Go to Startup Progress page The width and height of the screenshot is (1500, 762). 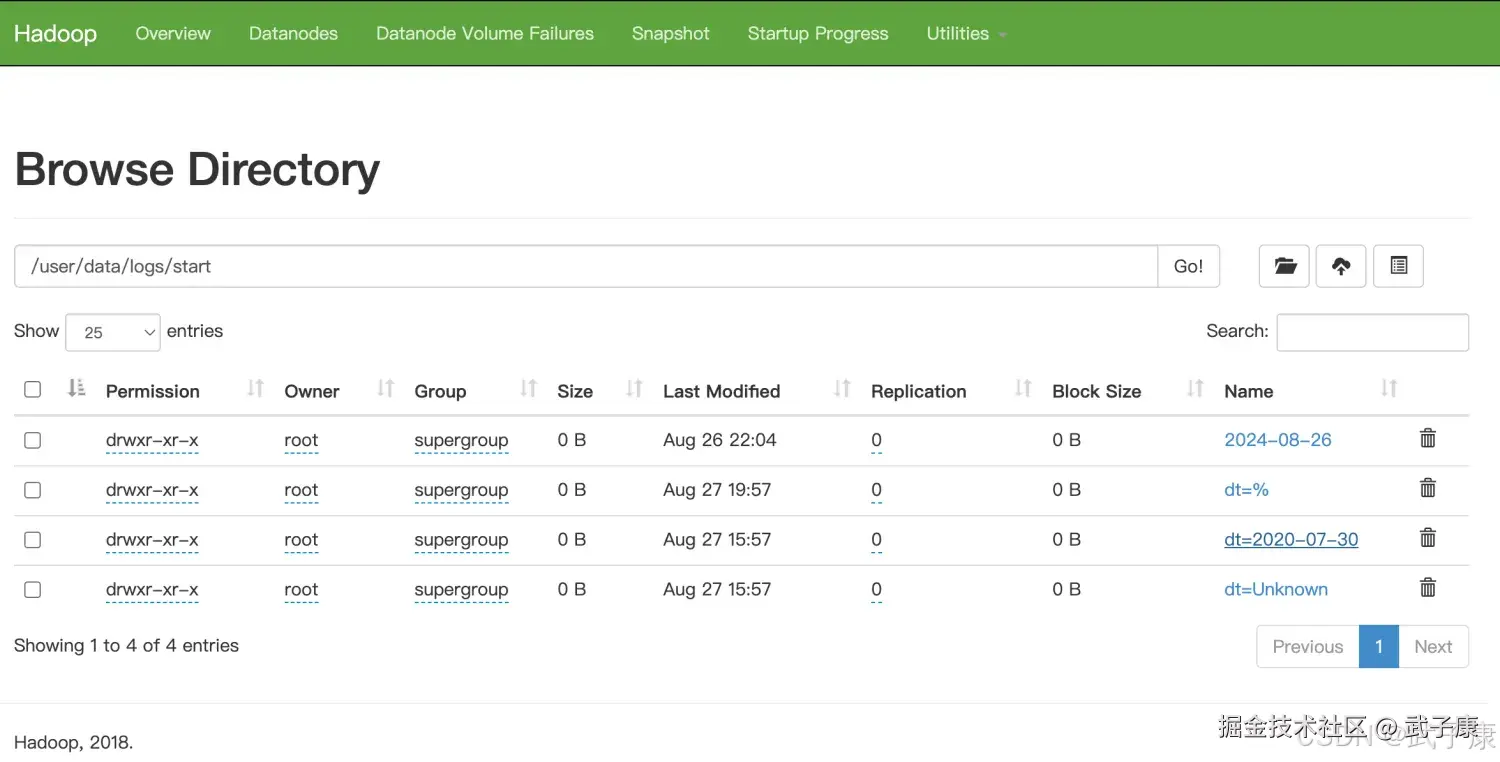point(817,33)
